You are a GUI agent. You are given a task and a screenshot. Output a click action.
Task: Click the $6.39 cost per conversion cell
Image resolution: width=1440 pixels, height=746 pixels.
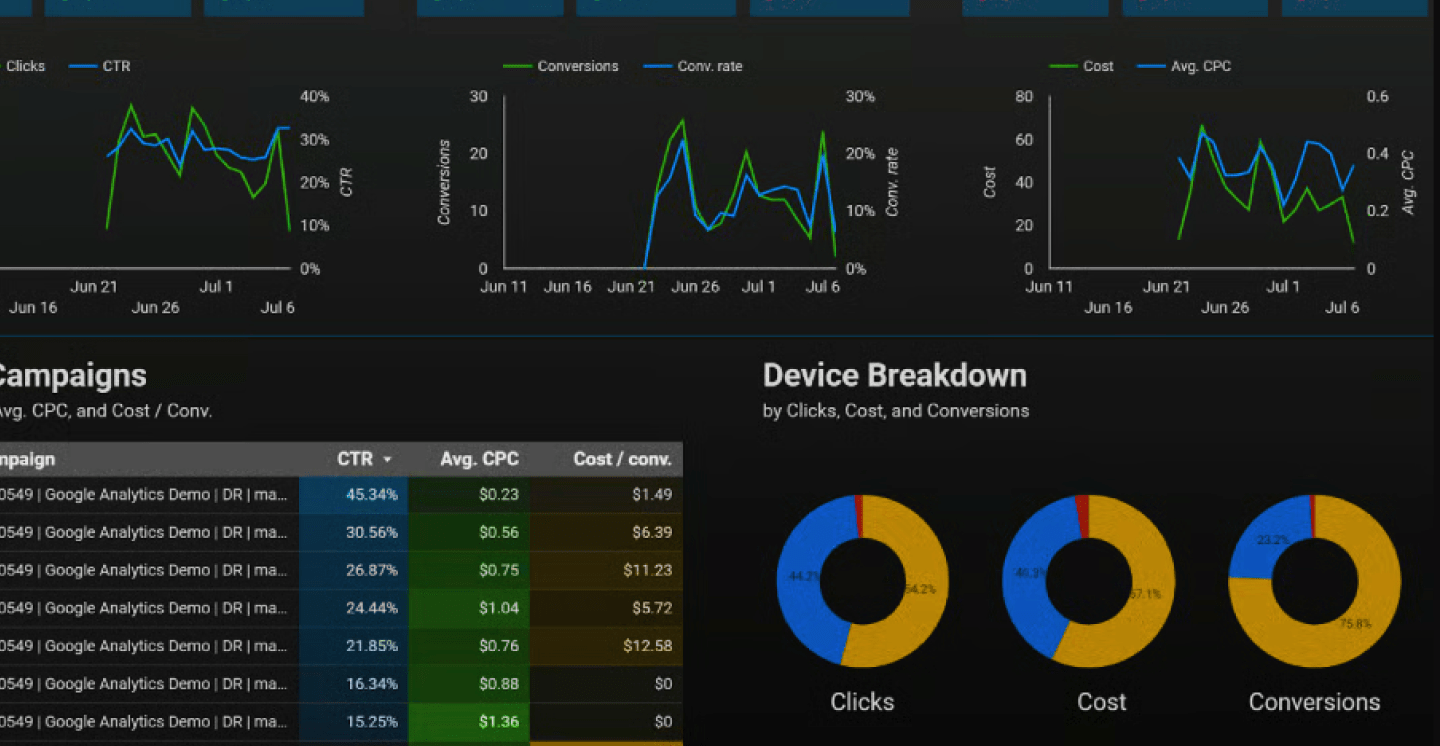point(606,532)
